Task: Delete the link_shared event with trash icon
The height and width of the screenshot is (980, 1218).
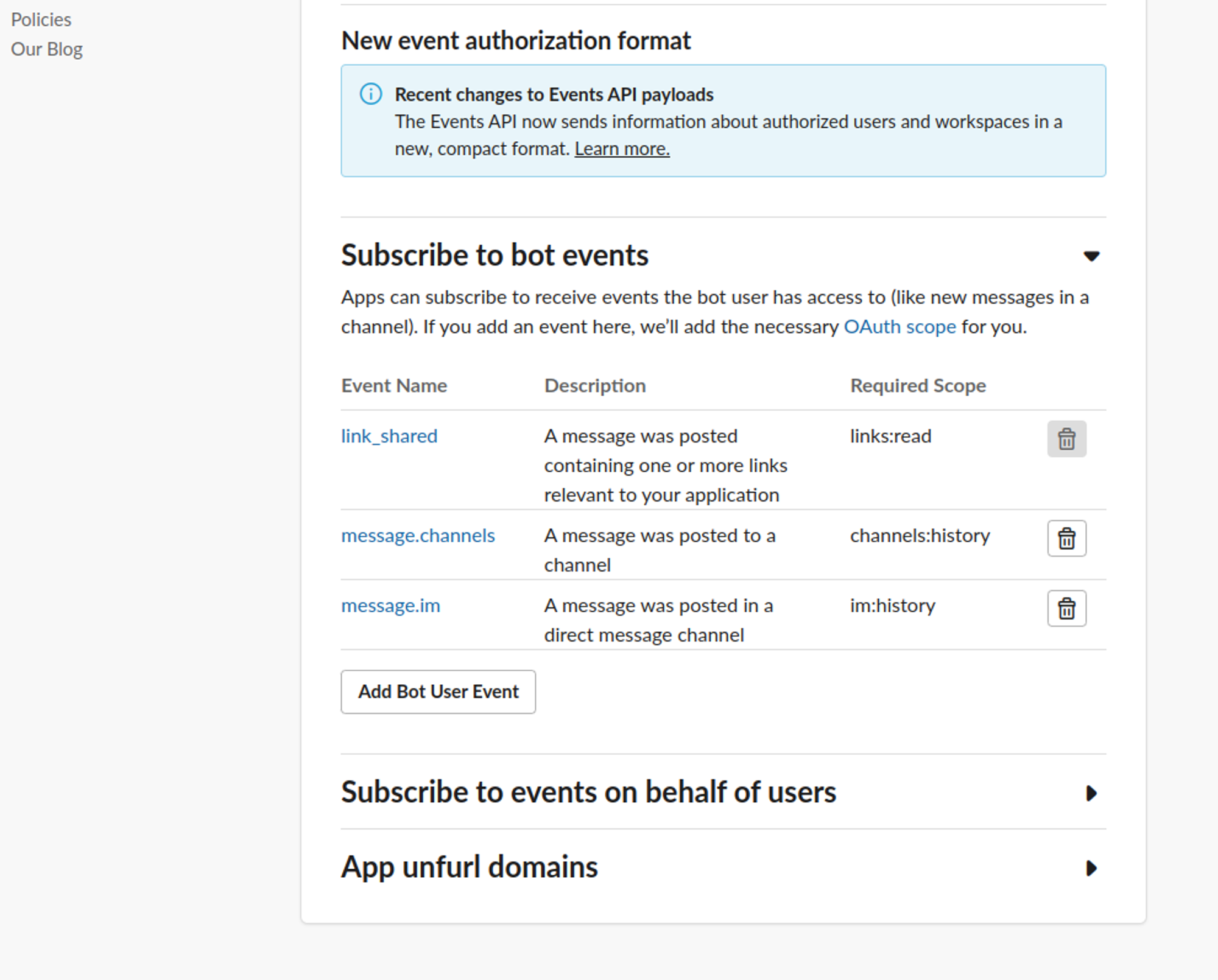Action: pos(1066,439)
